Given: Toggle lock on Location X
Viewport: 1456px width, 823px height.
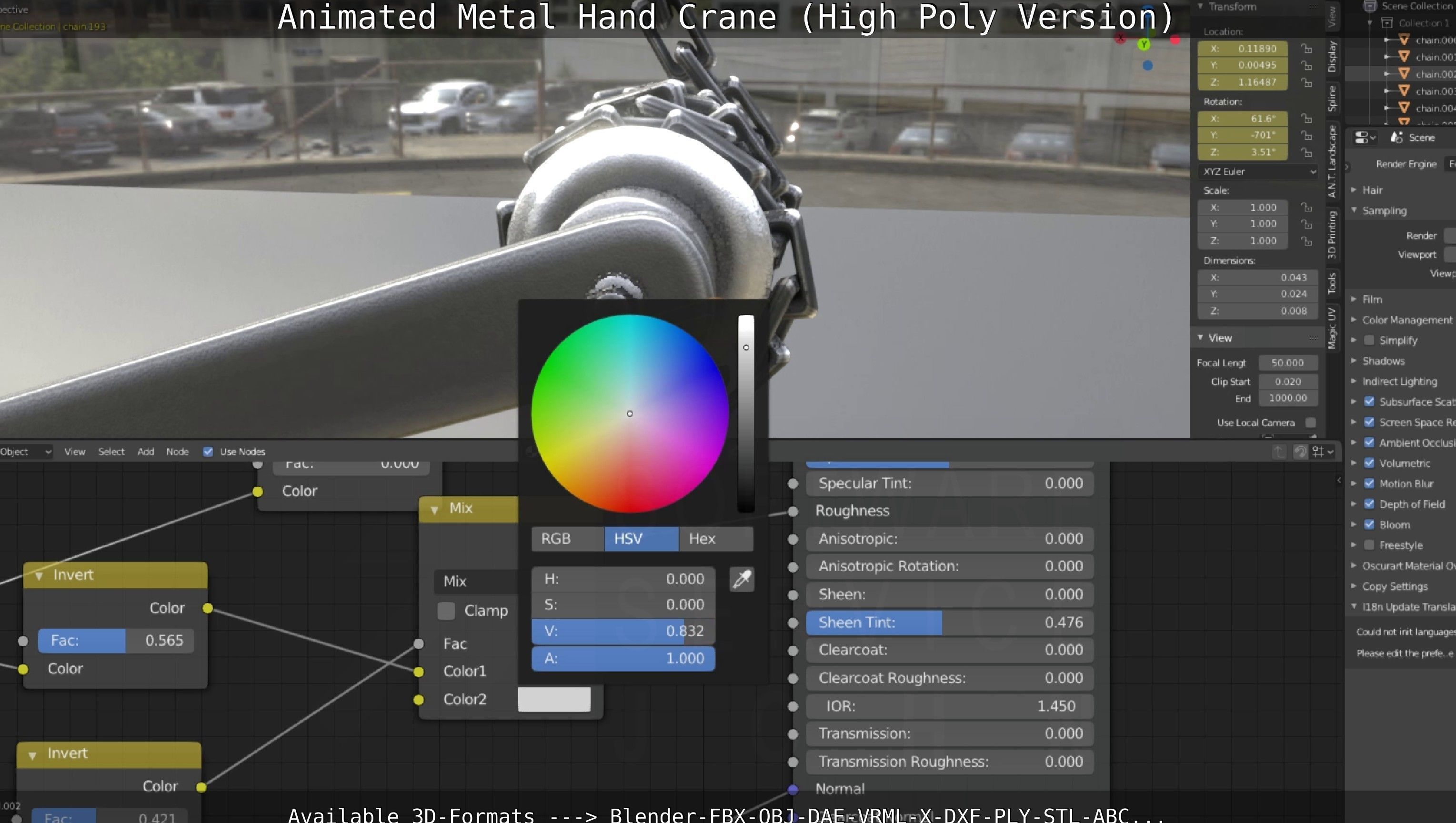Looking at the screenshot, I should click(1306, 49).
